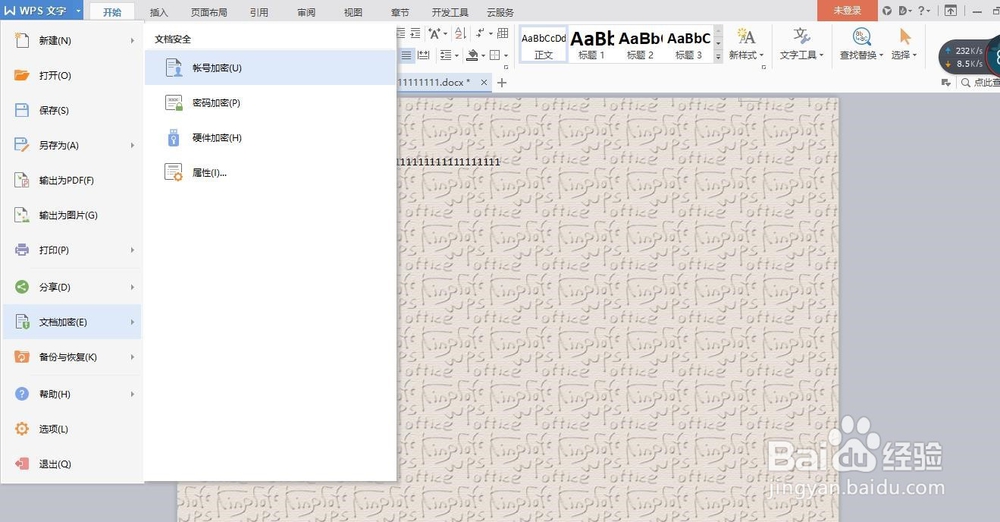Open the WPS 文字 application menu button
Image resolution: width=1000 pixels, height=522 pixels.
[42, 11]
